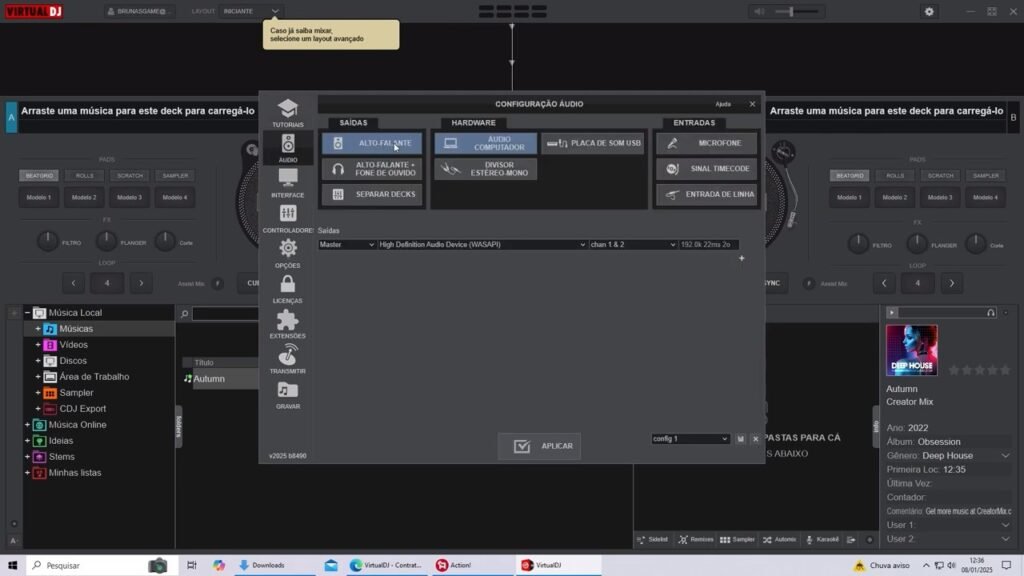Screen dimensions: 1024x576
Task: Expand the Minhas listas tree node
Action: pos(27,473)
